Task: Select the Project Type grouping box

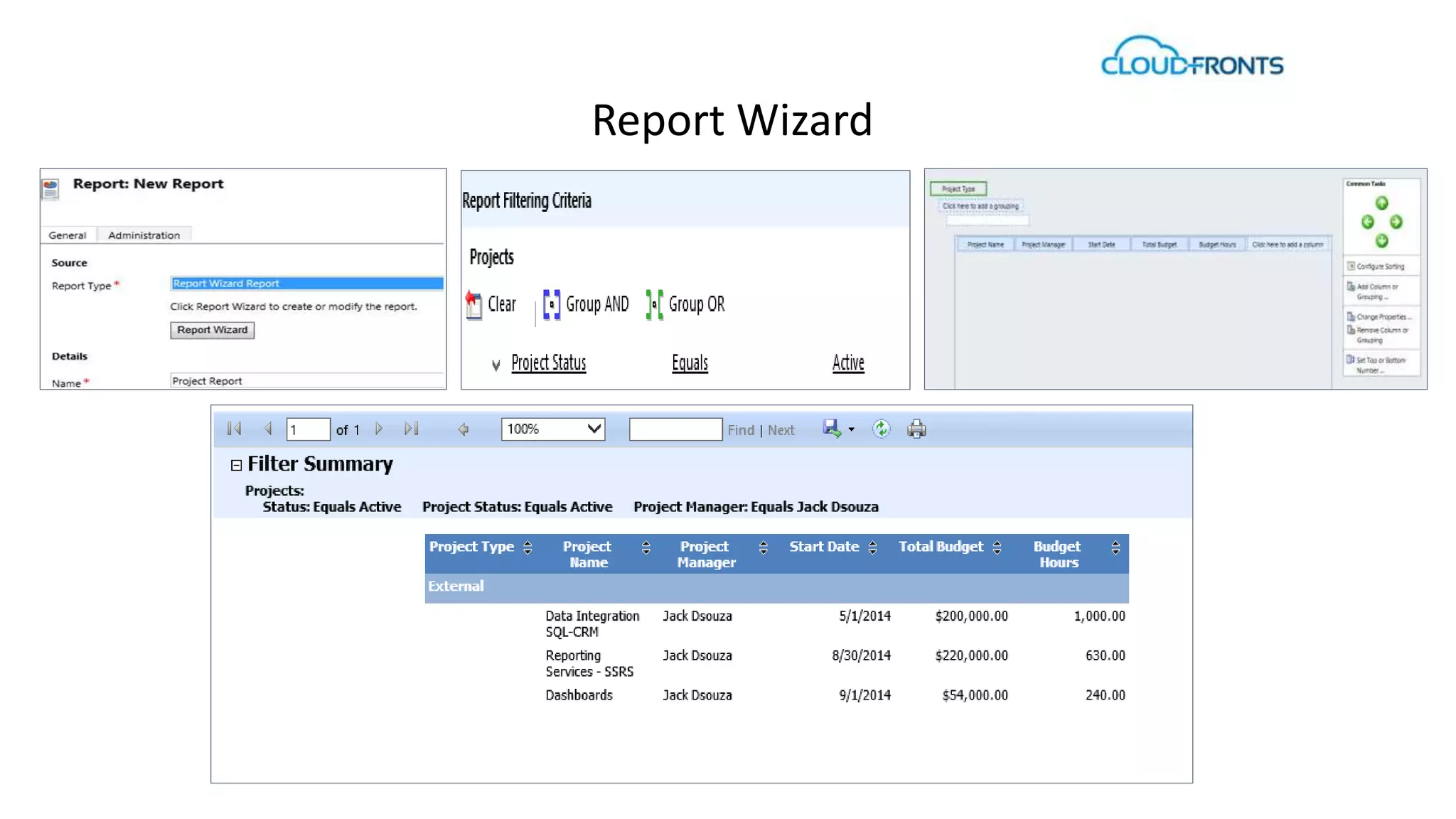Action: pos(958,189)
